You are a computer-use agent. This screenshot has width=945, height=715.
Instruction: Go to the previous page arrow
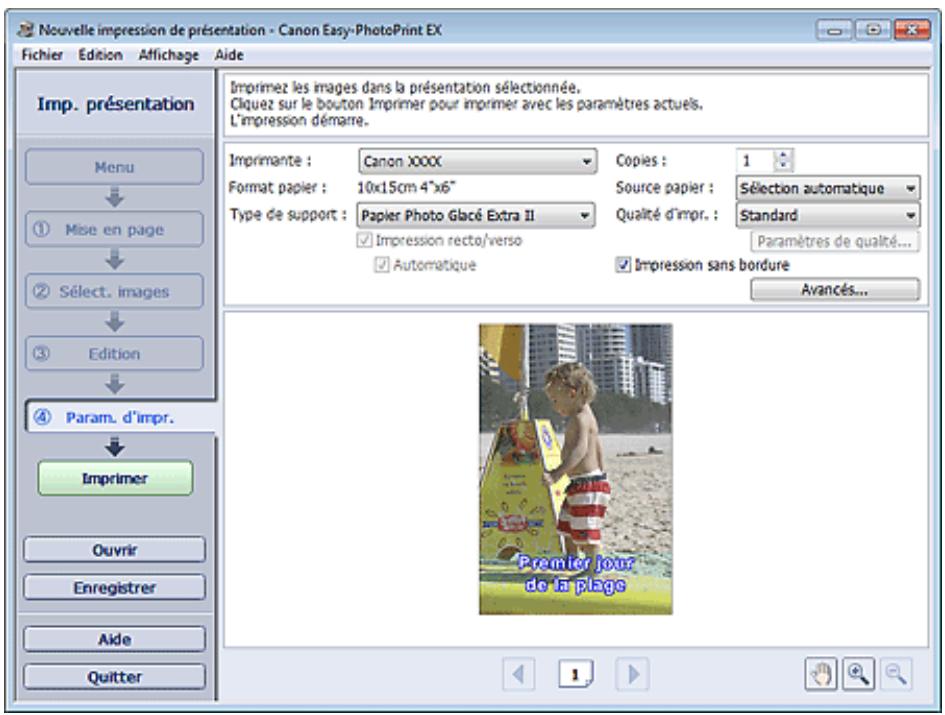[x=518, y=673]
